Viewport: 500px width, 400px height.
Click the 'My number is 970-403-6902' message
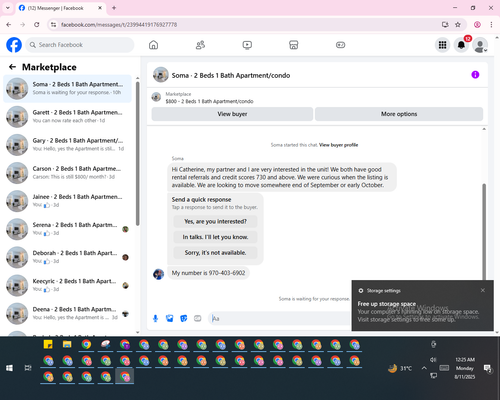click(x=208, y=273)
